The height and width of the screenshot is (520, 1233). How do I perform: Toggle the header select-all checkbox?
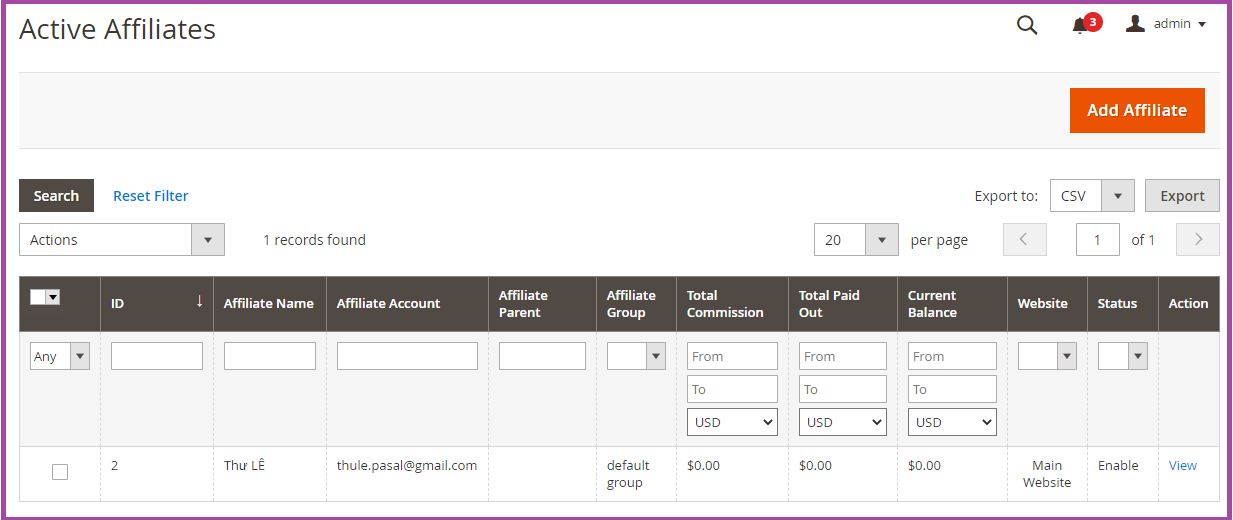38,297
